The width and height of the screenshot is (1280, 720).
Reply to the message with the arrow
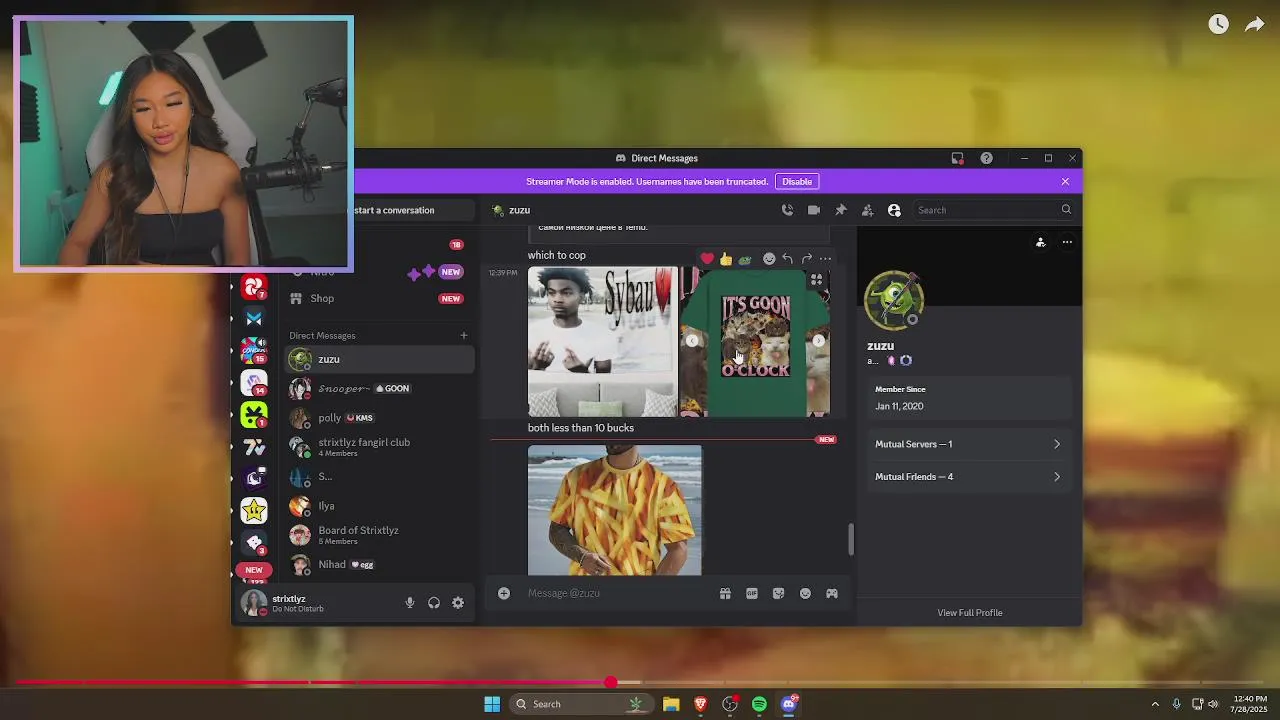click(788, 259)
